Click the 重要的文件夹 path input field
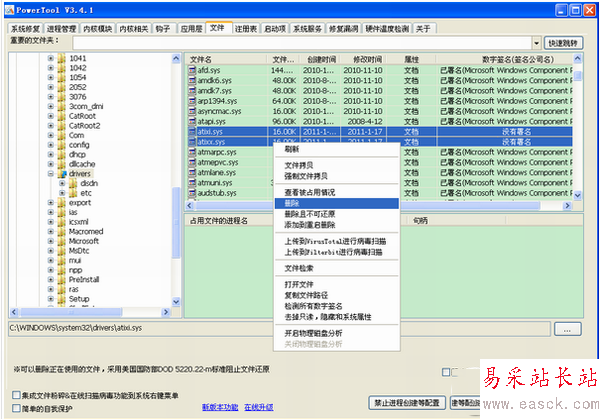Screen dimensions: 600x419 (302, 43)
